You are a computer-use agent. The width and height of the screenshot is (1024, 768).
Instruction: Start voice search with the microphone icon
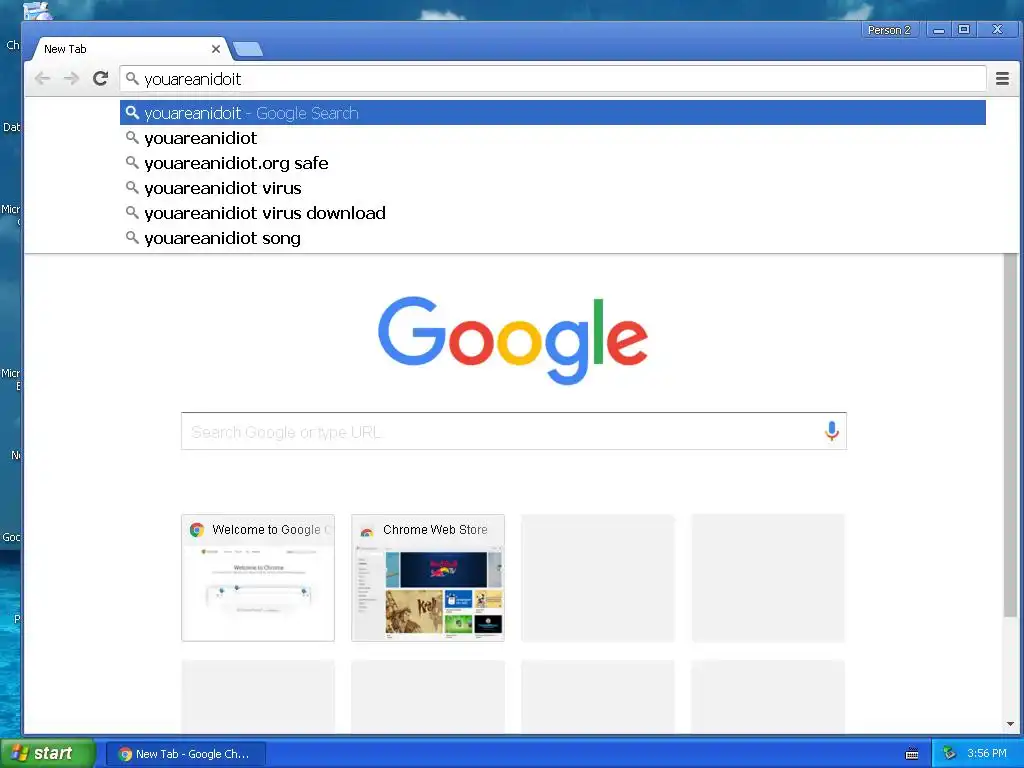(831, 431)
